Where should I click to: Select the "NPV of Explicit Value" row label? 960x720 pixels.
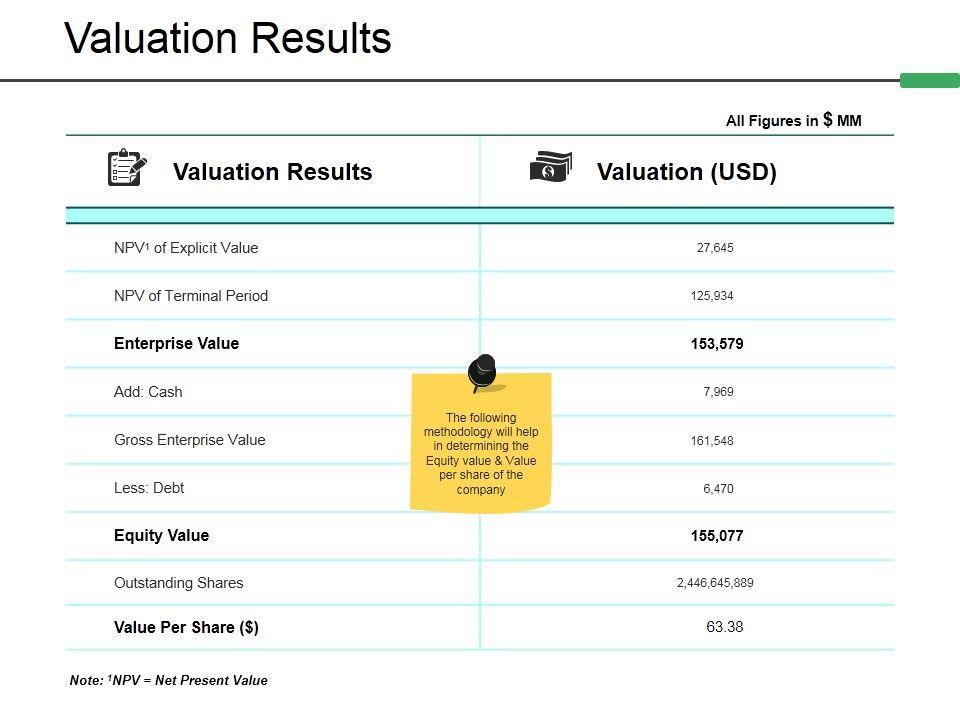pyautogui.click(x=186, y=248)
